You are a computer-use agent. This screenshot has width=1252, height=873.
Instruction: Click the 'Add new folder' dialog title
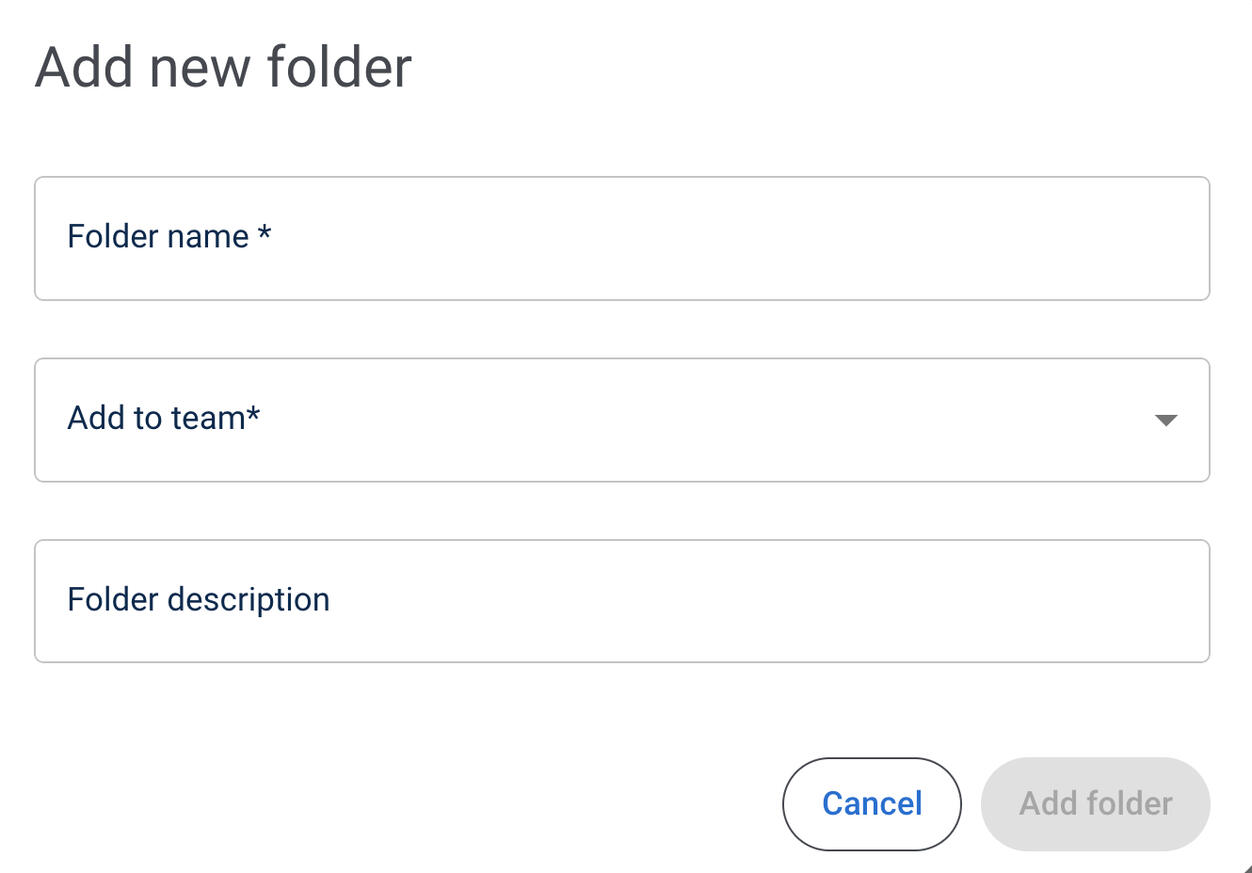pos(223,68)
